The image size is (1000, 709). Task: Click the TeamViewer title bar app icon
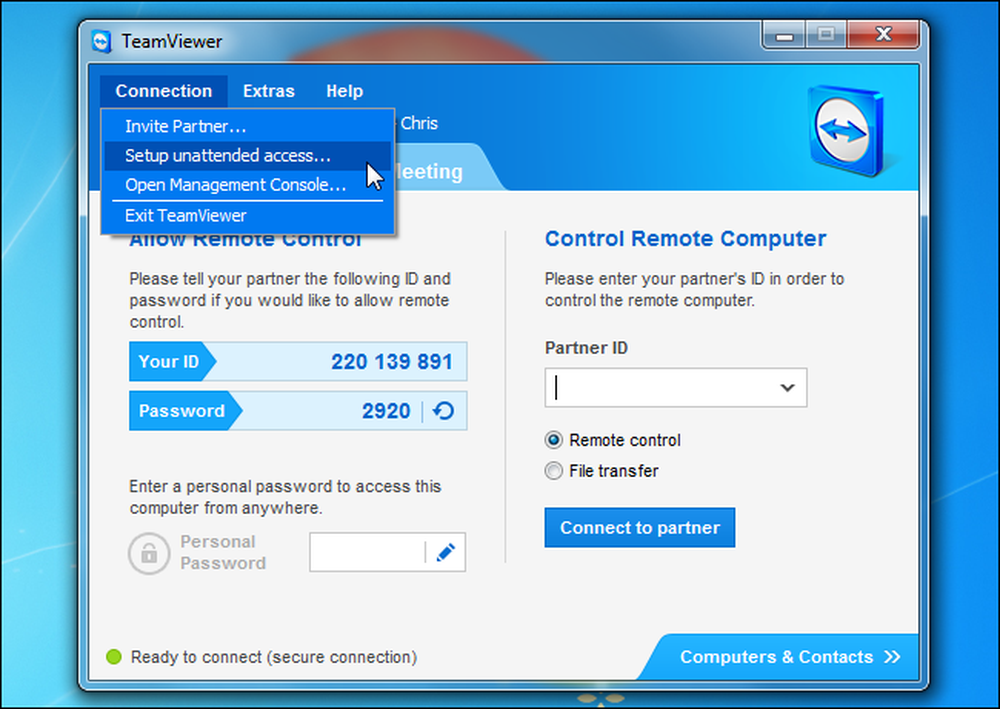102,41
